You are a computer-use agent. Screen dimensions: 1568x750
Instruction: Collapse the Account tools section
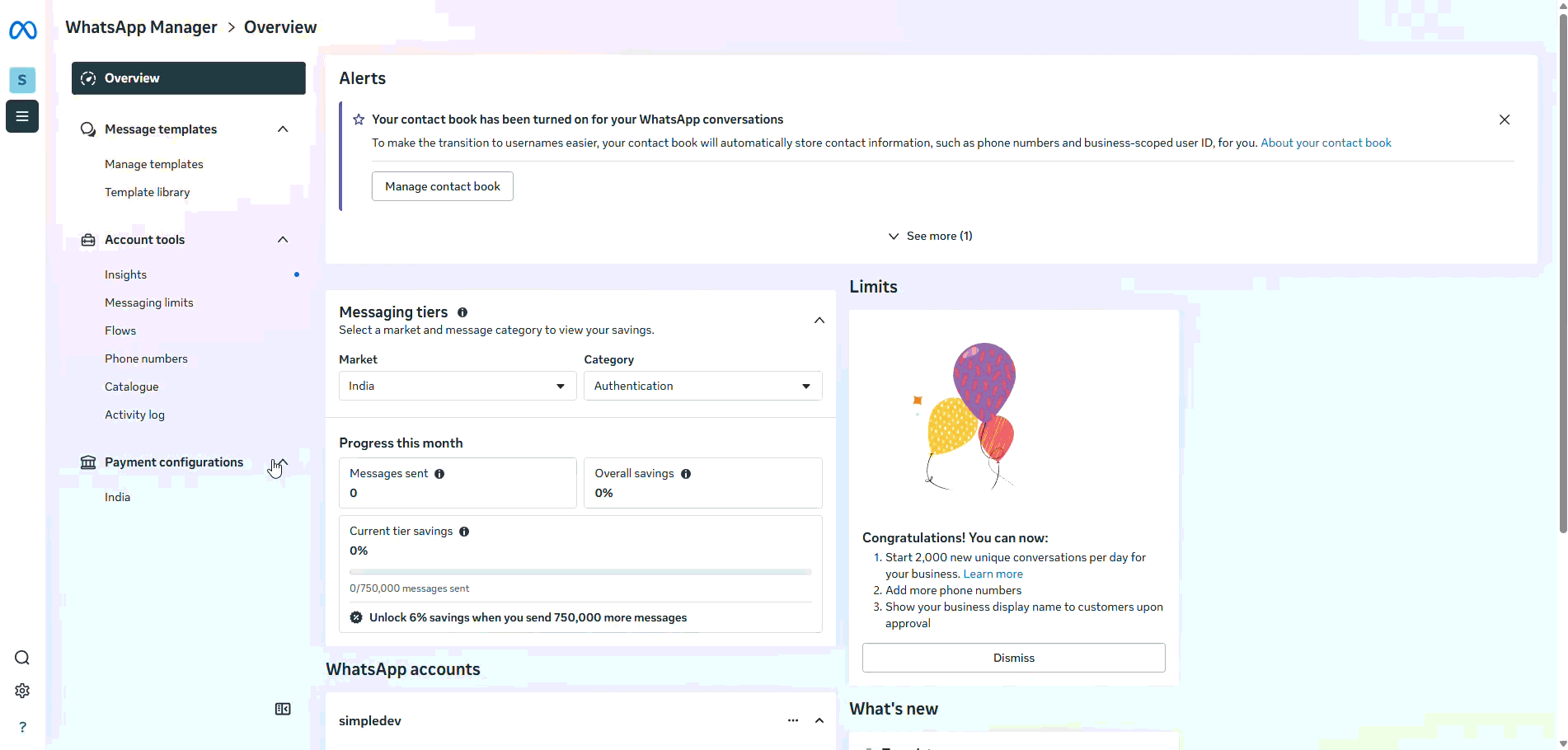[x=283, y=240]
